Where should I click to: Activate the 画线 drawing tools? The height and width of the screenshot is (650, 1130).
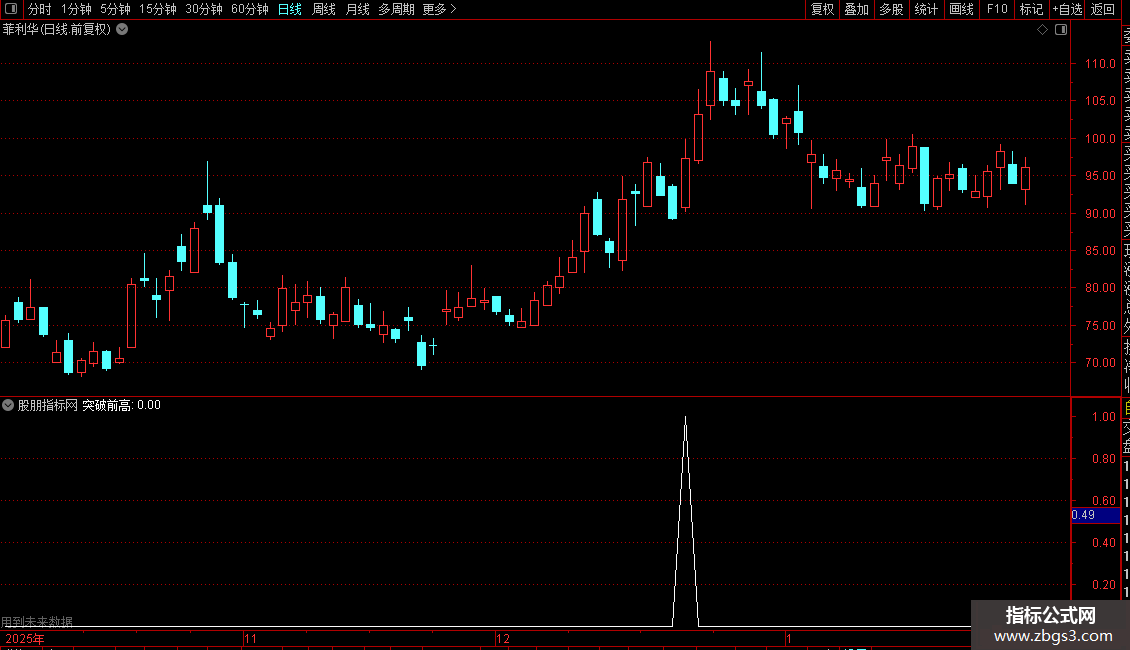961,9
